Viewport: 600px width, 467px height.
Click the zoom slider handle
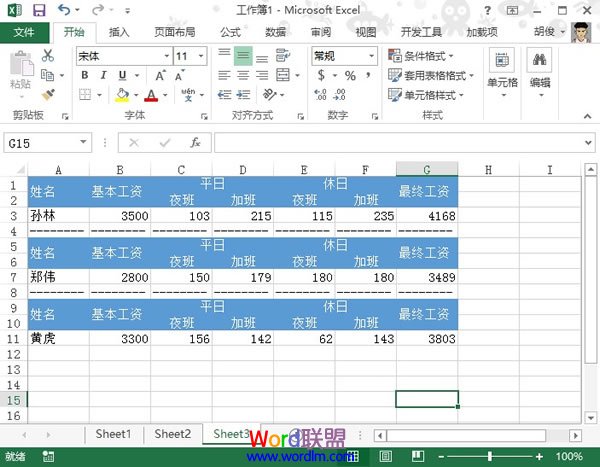(x=489, y=456)
